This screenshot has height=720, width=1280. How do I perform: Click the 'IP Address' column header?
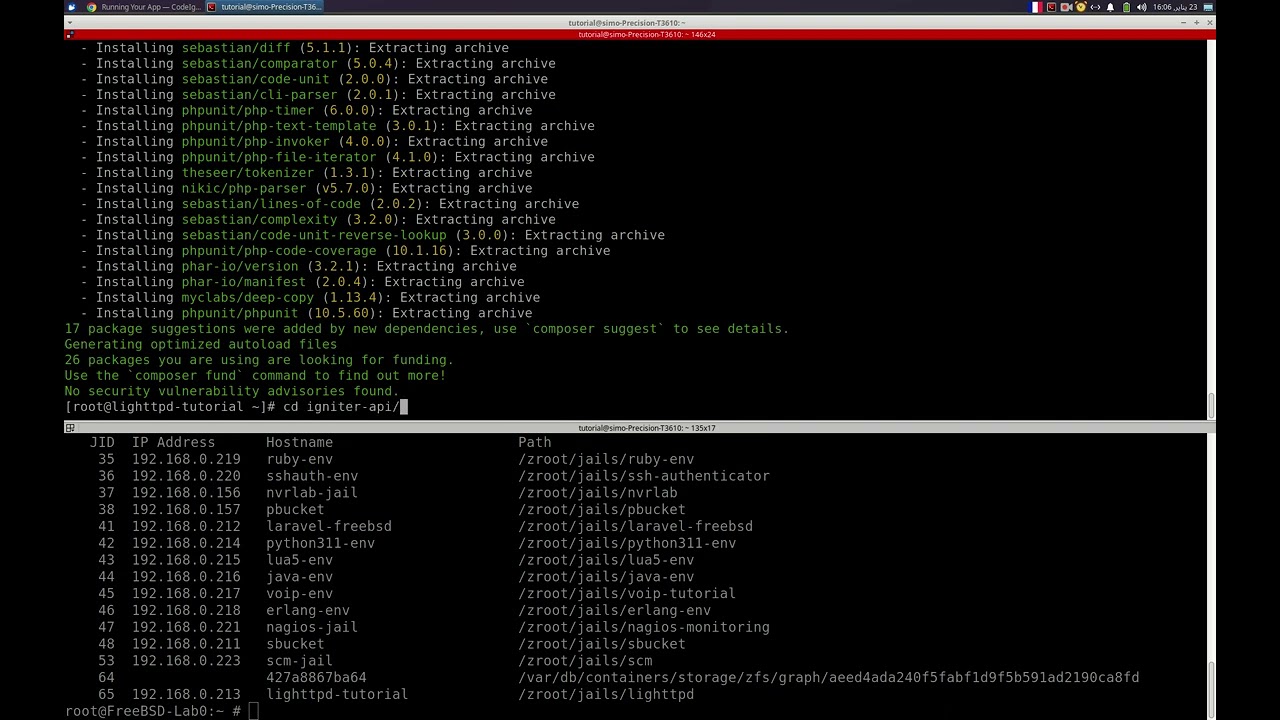173,442
